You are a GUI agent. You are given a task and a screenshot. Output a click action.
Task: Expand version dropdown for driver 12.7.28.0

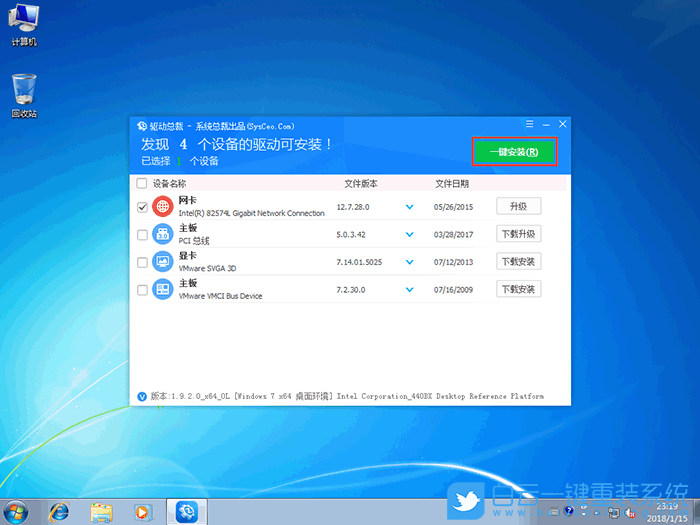point(409,207)
